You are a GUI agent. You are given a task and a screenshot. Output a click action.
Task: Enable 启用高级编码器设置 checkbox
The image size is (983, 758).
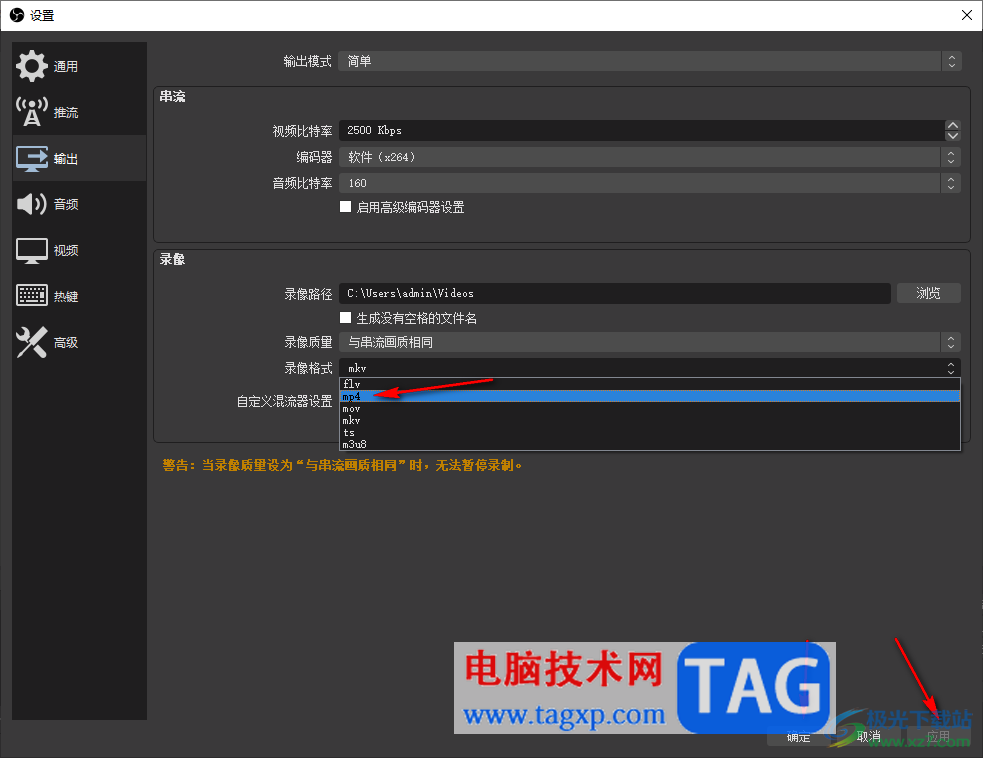[345, 207]
